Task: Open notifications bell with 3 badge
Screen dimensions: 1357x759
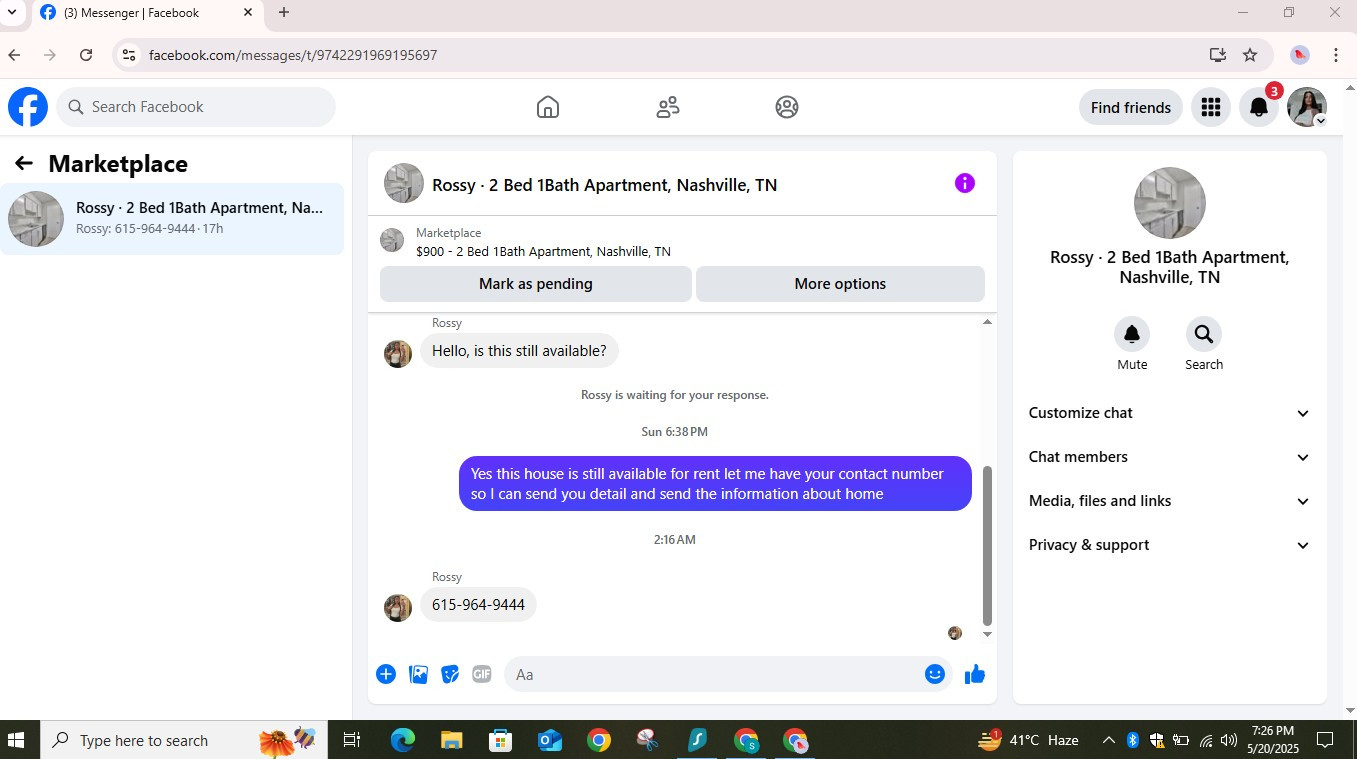Action: tap(1260, 107)
